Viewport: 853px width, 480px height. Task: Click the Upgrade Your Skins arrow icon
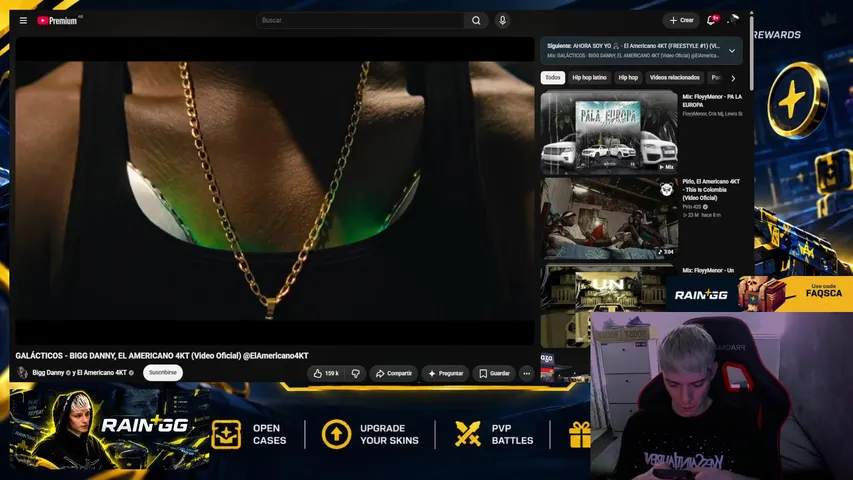336,434
